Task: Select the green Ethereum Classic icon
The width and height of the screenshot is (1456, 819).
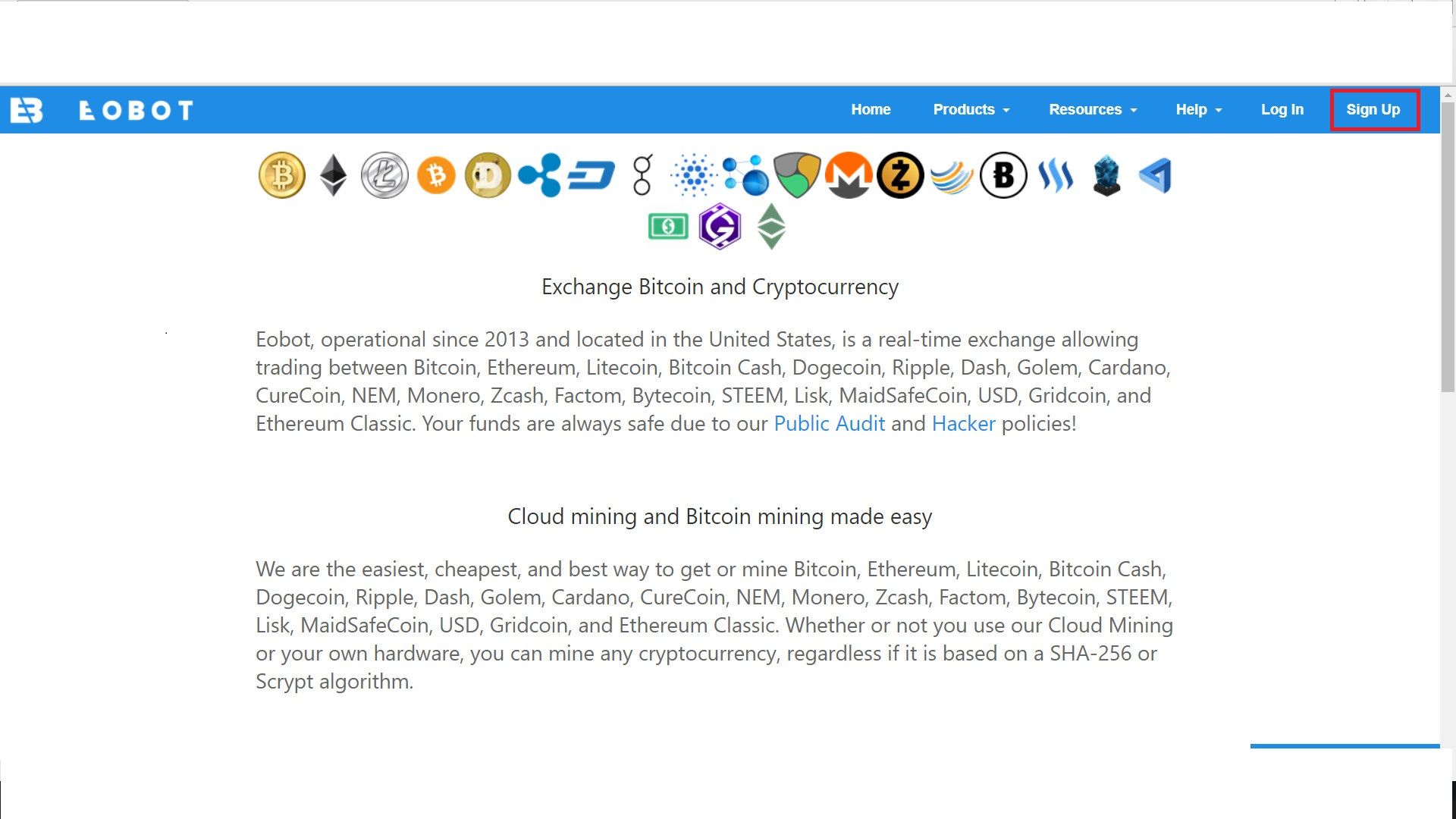Action: tap(771, 226)
